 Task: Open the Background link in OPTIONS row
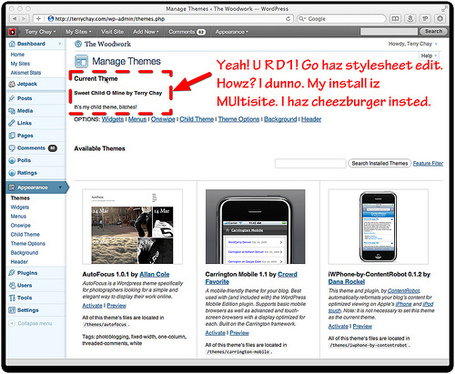click(280, 119)
